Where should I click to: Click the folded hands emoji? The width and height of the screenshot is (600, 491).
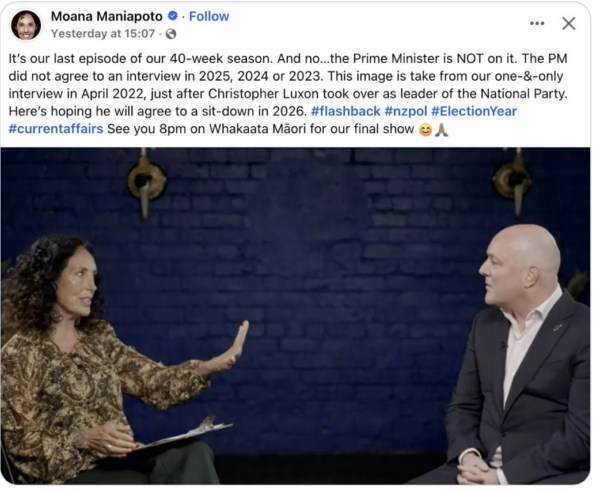pos(441,130)
